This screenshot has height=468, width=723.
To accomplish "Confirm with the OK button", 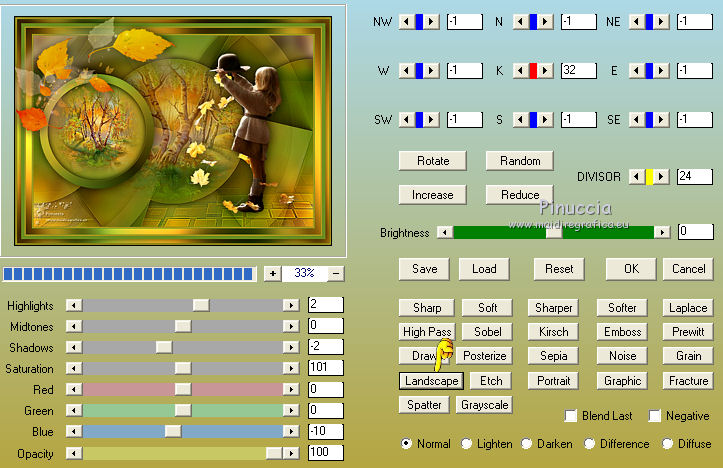I will (631, 269).
